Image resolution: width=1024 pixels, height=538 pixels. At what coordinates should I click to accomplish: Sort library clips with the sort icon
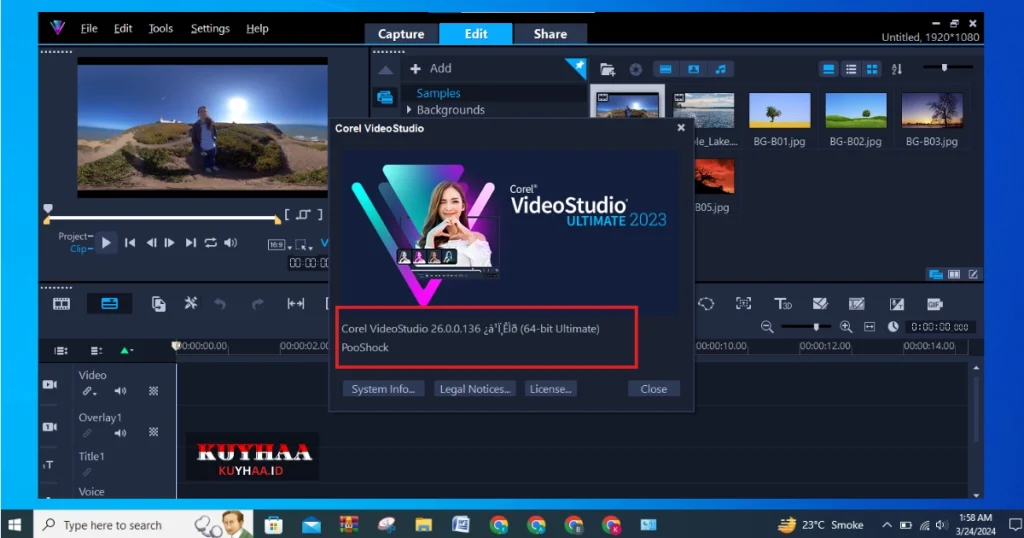pos(897,69)
